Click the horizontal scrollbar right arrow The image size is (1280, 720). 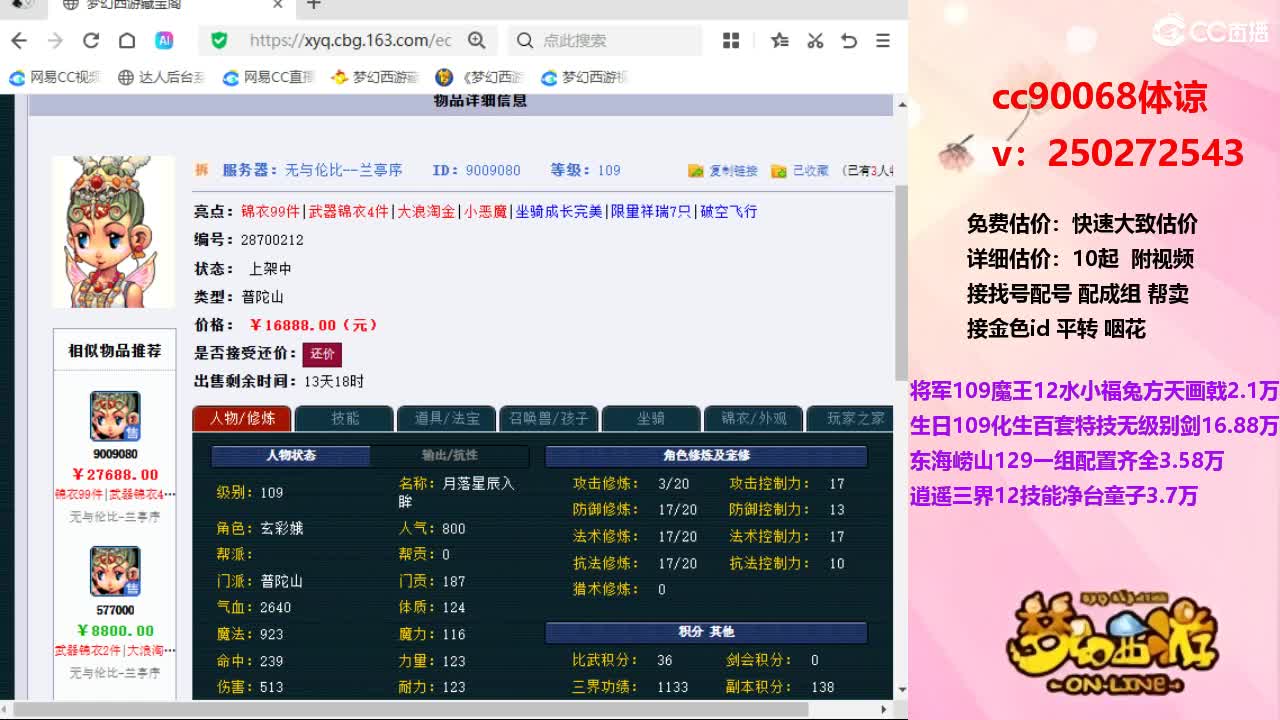click(886, 709)
